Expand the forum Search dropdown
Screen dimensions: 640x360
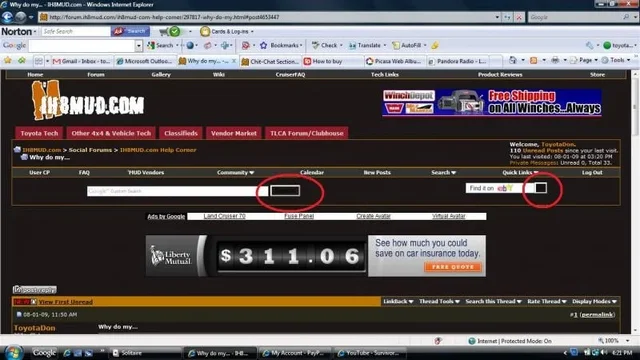pos(443,173)
